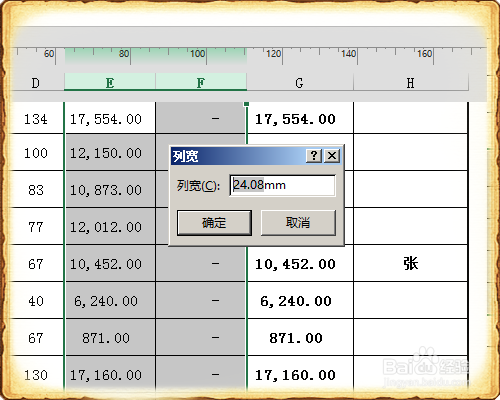Click cell 77 in column D
Image resolution: width=500 pixels, height=400 pixels.
(x=36, y=227)
